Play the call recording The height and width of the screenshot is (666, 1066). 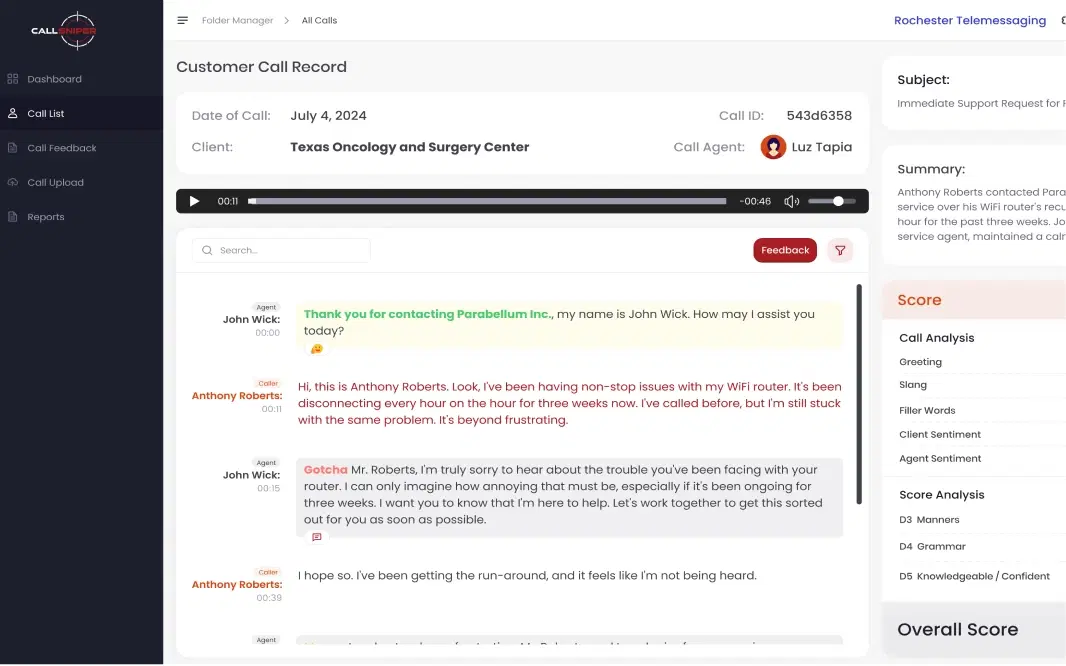(194, 201)
